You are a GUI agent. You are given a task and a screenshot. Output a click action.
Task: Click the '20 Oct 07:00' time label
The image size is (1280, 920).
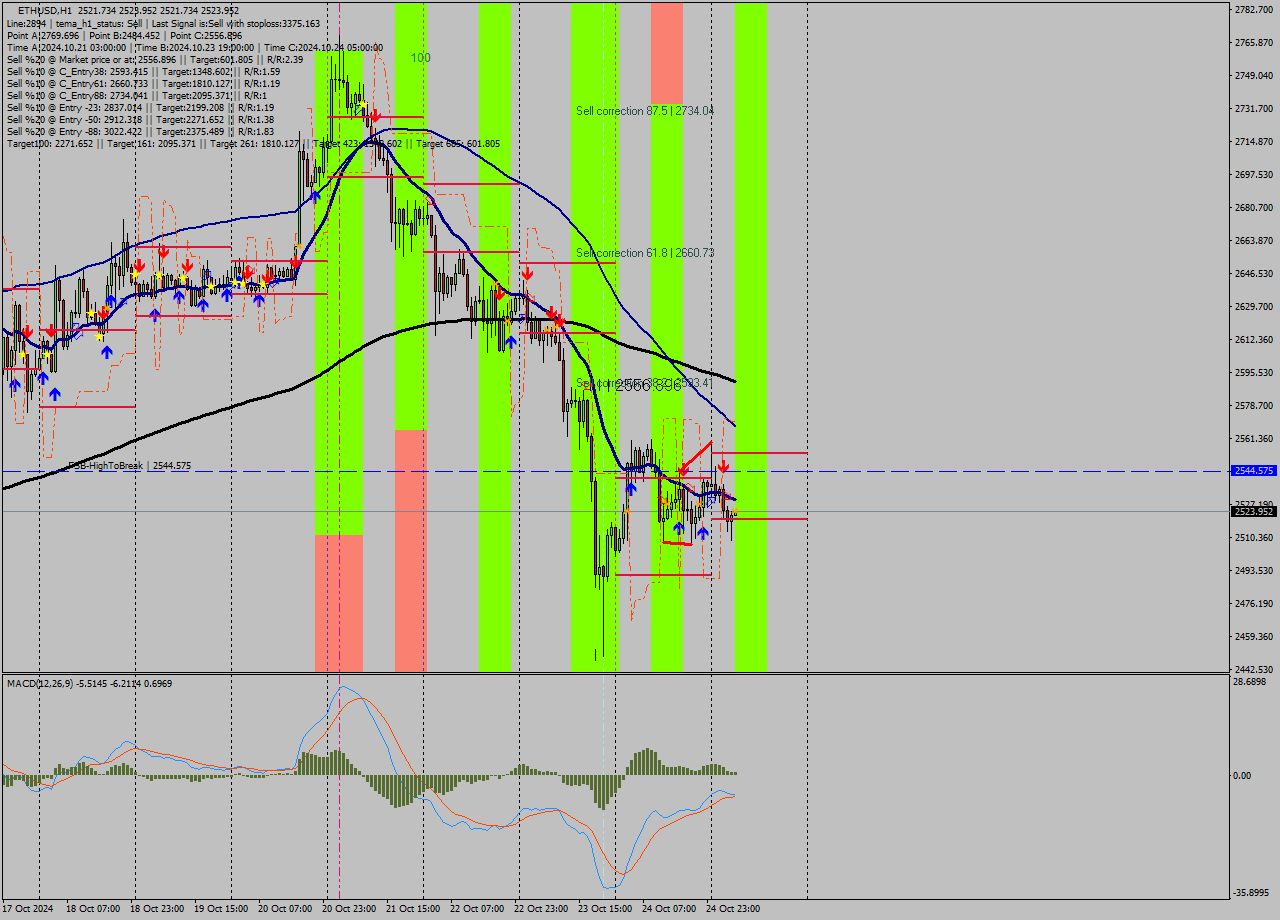pyautogui.click(x=287, y=909)
